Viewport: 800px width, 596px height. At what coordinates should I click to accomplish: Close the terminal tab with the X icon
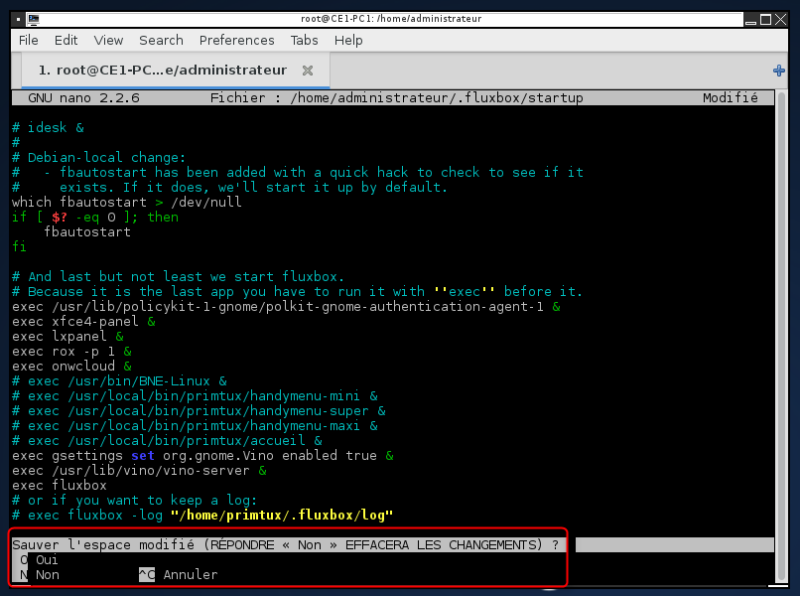click(x=307, y=70)
